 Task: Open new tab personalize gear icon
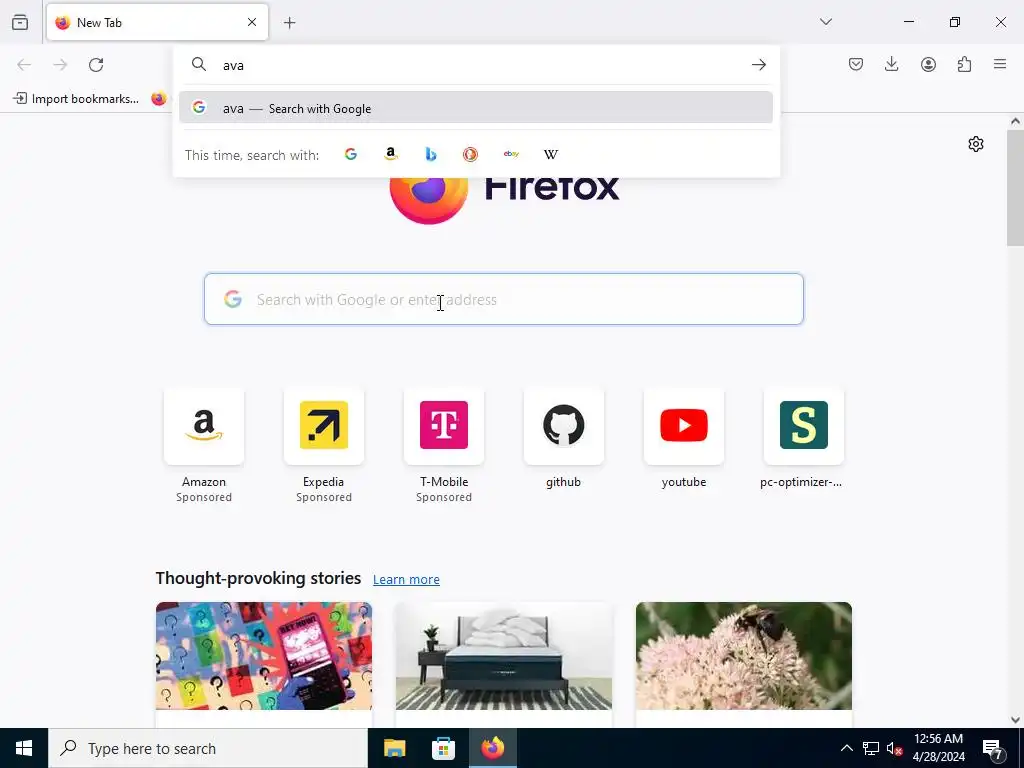(x=976, y=144)
